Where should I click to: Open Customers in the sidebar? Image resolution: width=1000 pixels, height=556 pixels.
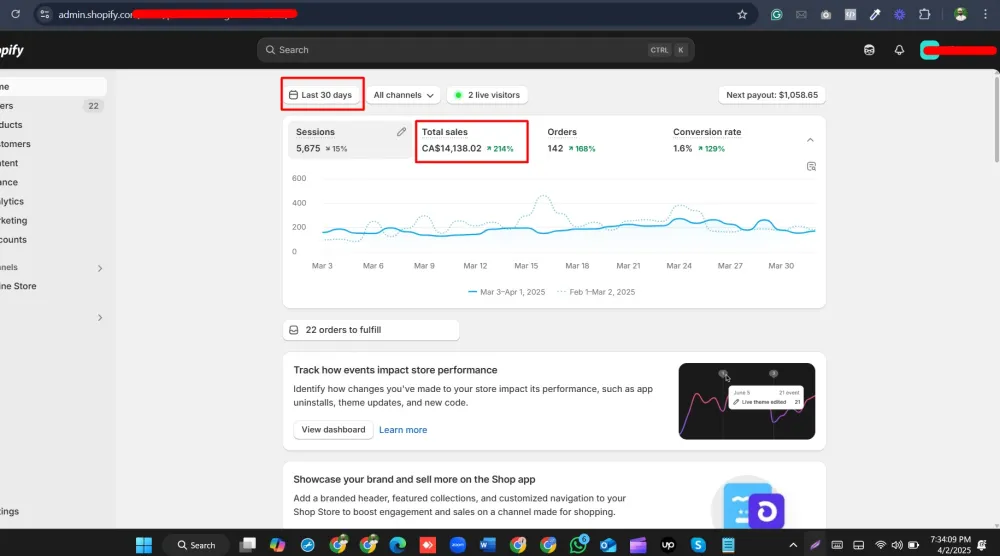click(53, 144)
